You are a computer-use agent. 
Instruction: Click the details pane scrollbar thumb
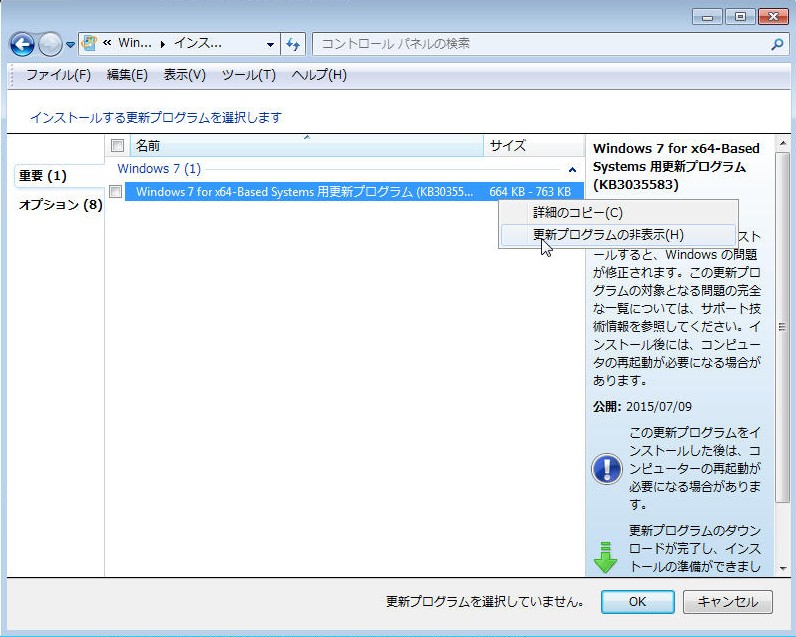(782, 327)
